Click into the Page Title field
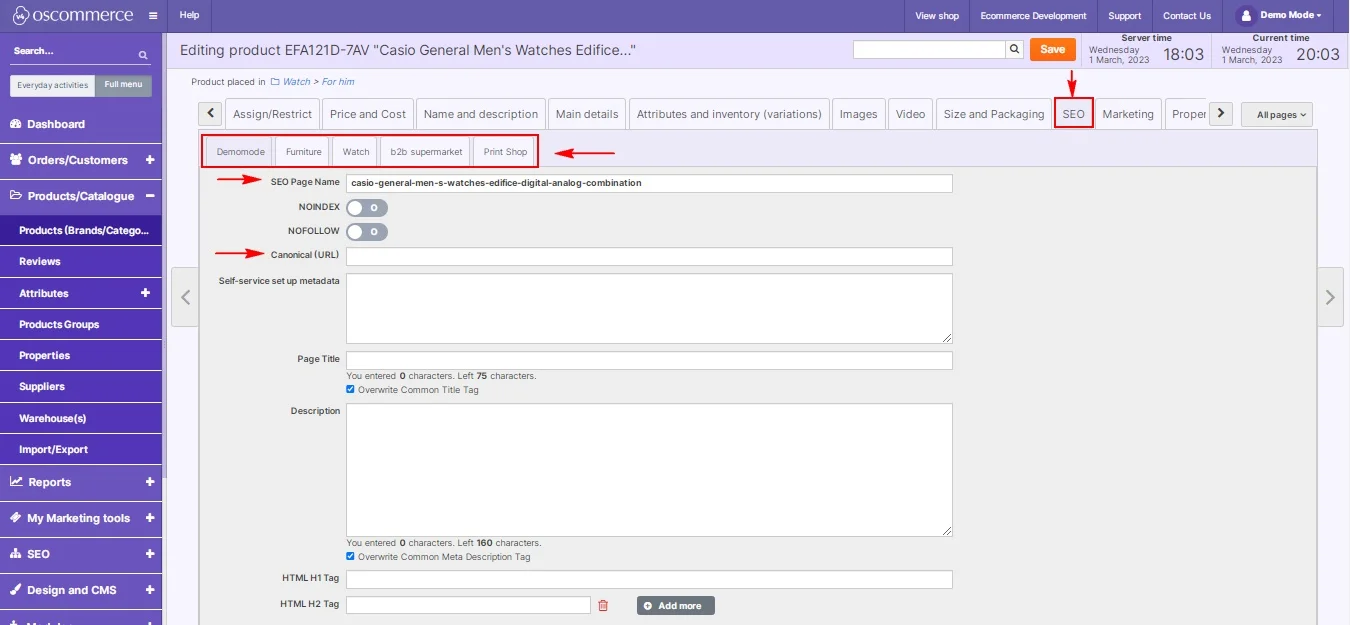This screenshot has height=625, width=1350. point(649,360)
